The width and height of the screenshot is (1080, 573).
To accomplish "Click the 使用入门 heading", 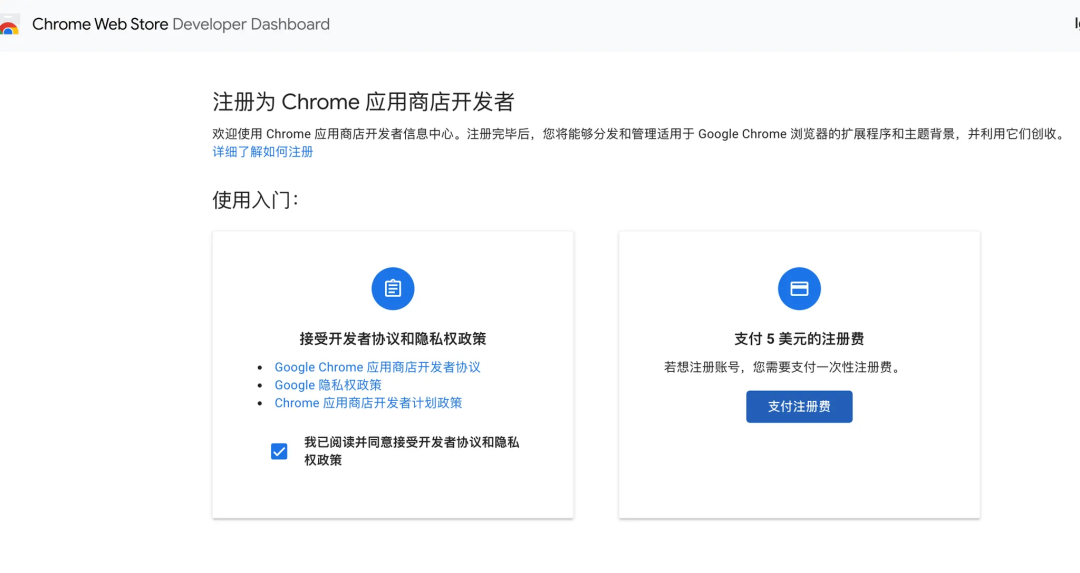I will click(x=256, y=200).
